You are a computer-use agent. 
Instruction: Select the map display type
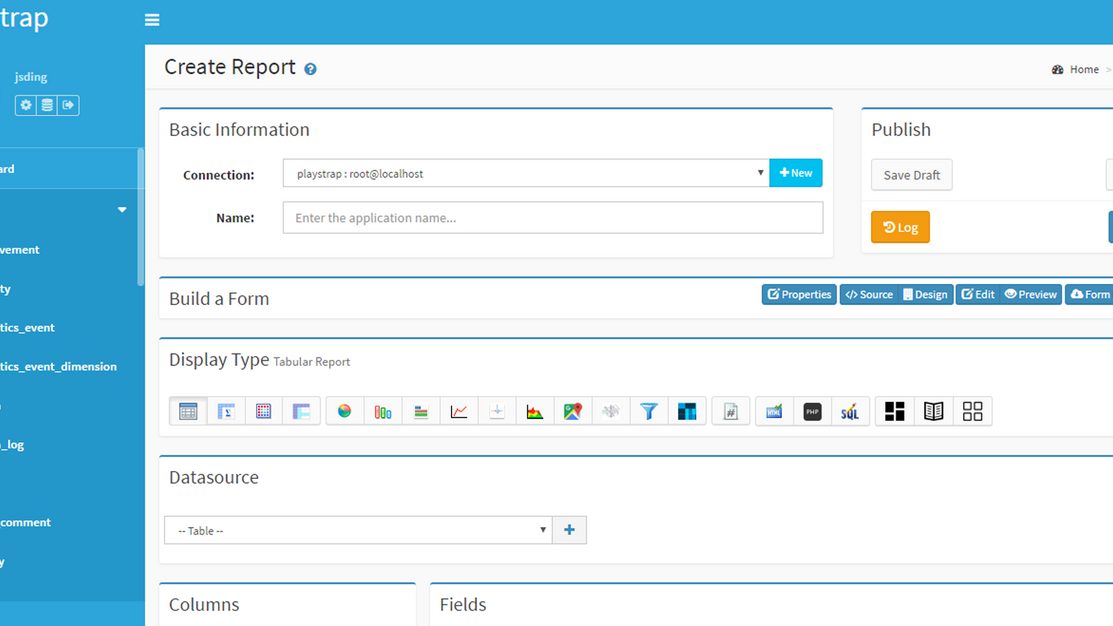[573, 412]
